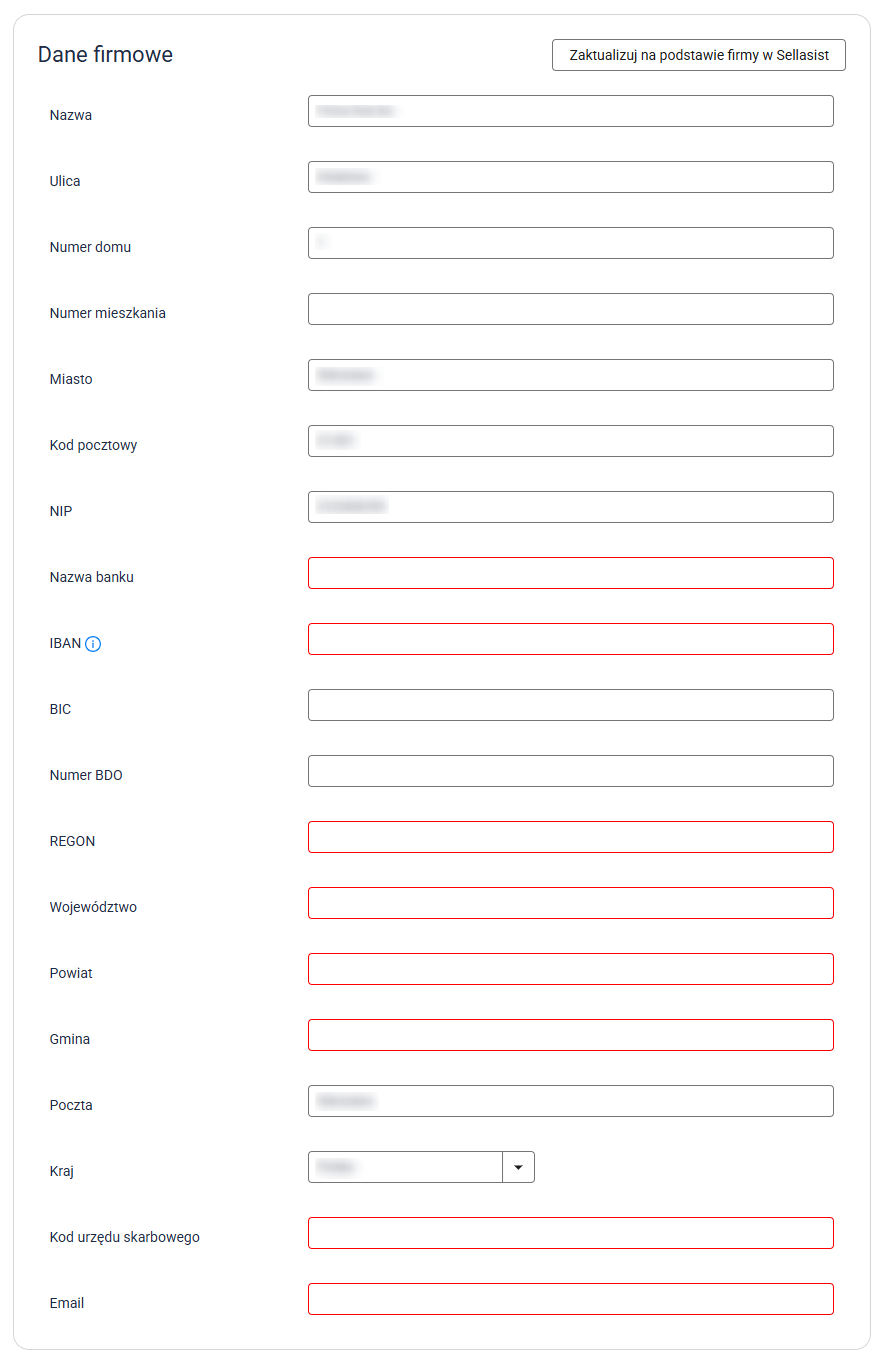Focus the empty Nazwa banku field
The image size is (884, 1364).
click(x=570, y=573)
